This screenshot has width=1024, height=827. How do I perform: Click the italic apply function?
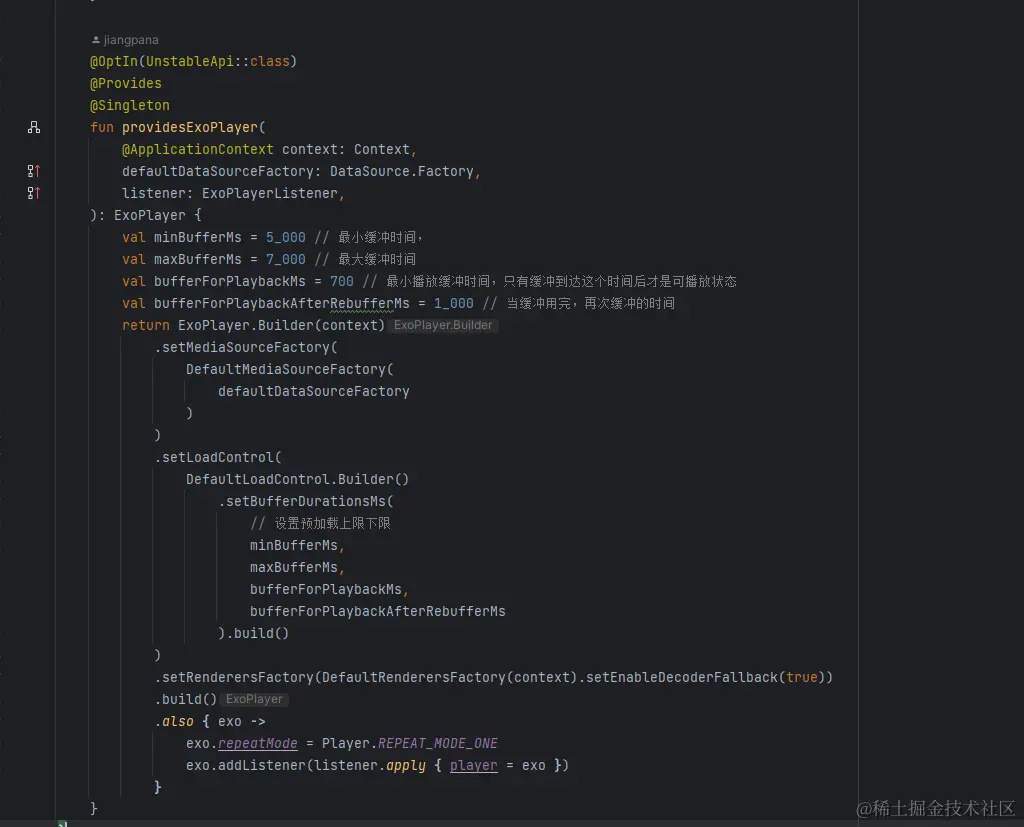click(x=406, y=765)
